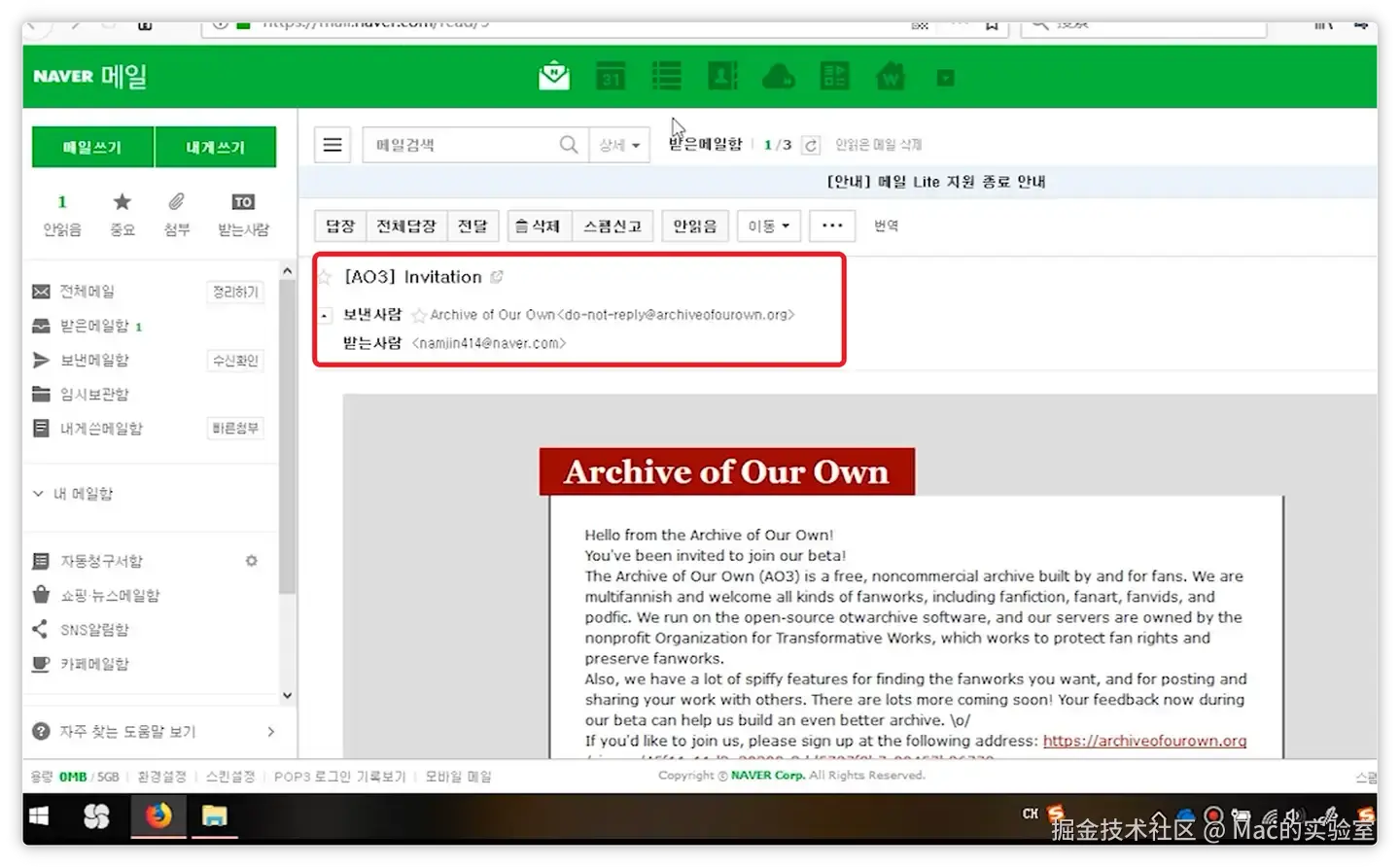Show unread mails via 안읽음 filter
1400x868 pixels.
click(x=62, y=215)
